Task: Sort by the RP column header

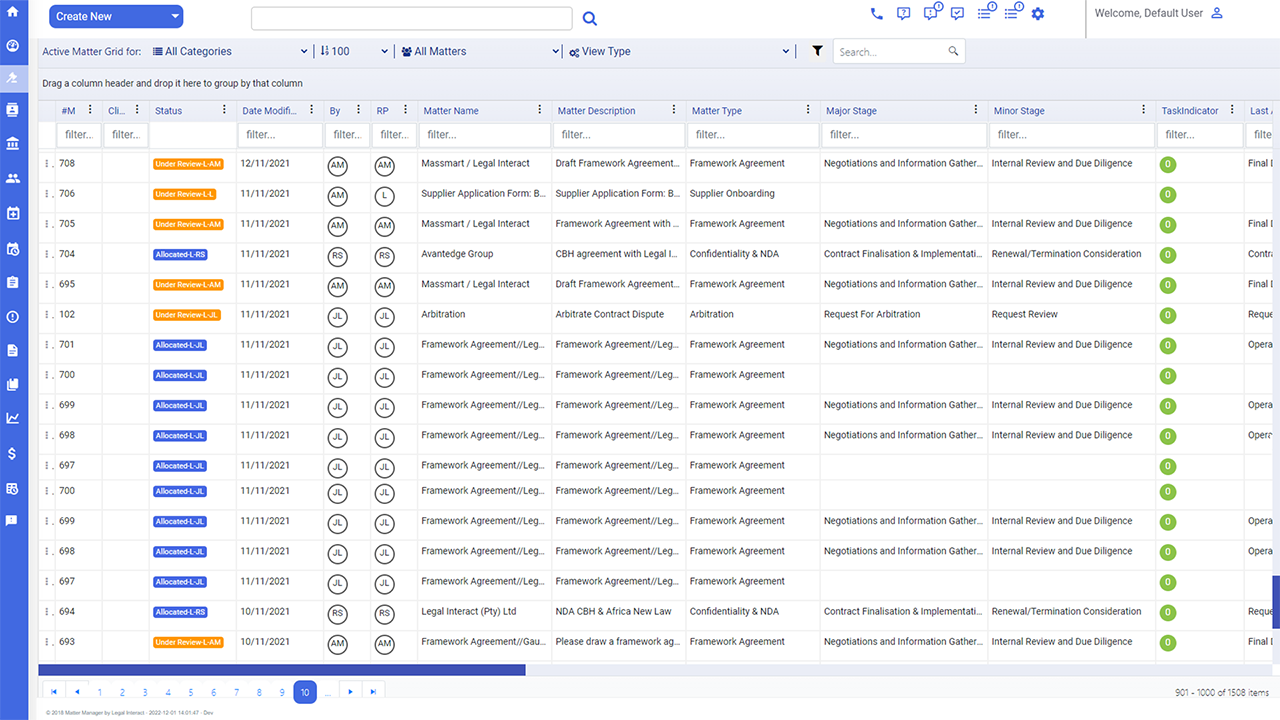Action: (382, 111)
